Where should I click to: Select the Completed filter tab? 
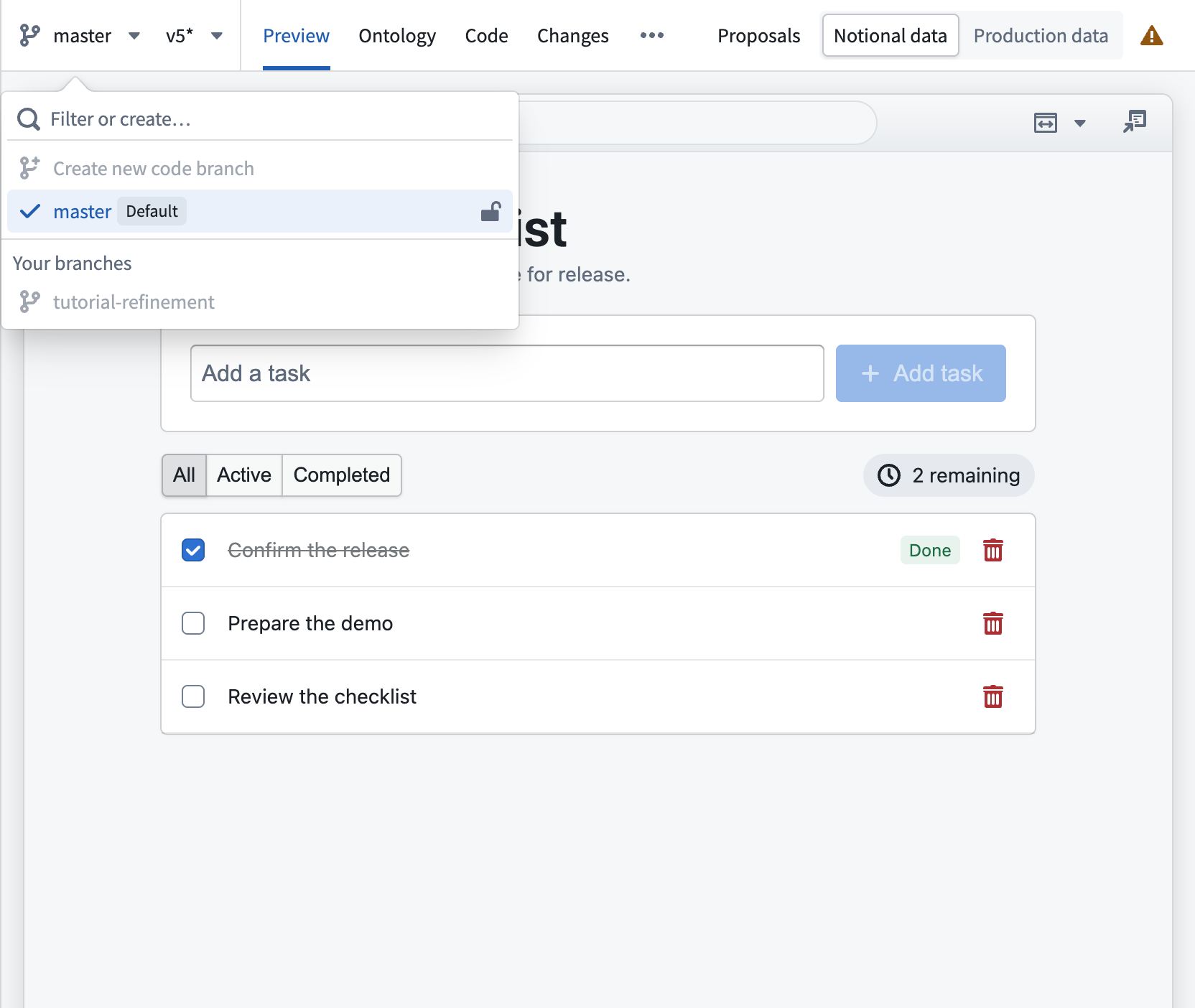[342, 475]
